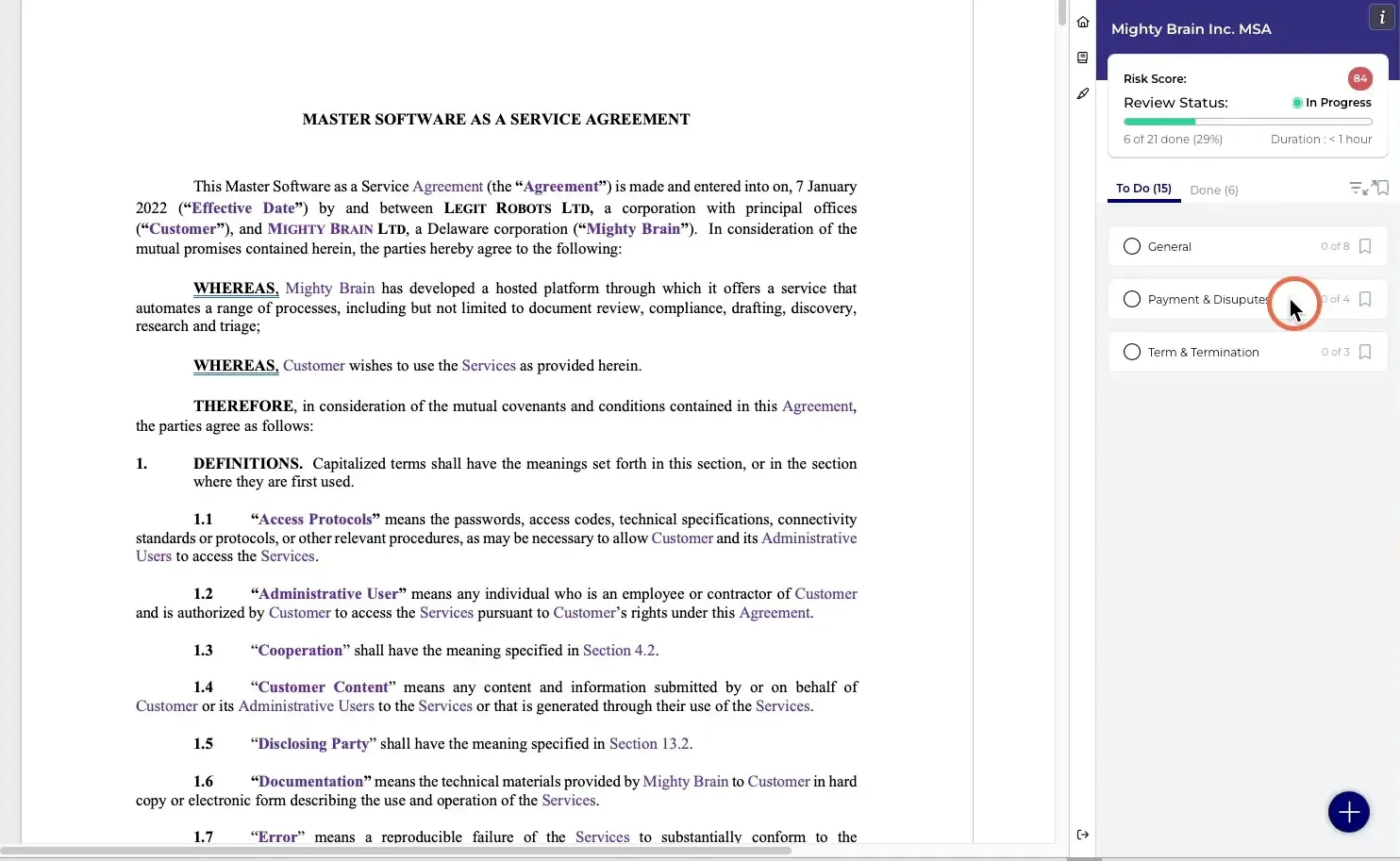Bookmark the General category

coord(1365,246)
